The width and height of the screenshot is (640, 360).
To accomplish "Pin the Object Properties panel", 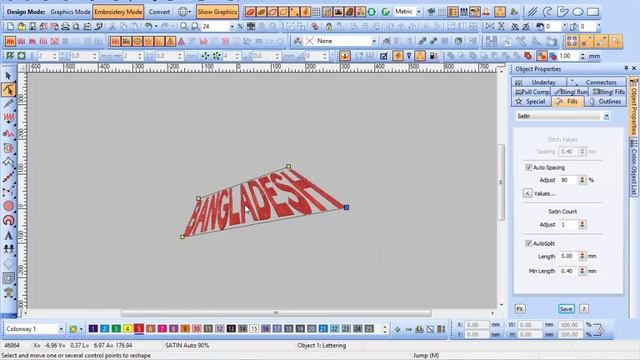I will tap(626, 68).
